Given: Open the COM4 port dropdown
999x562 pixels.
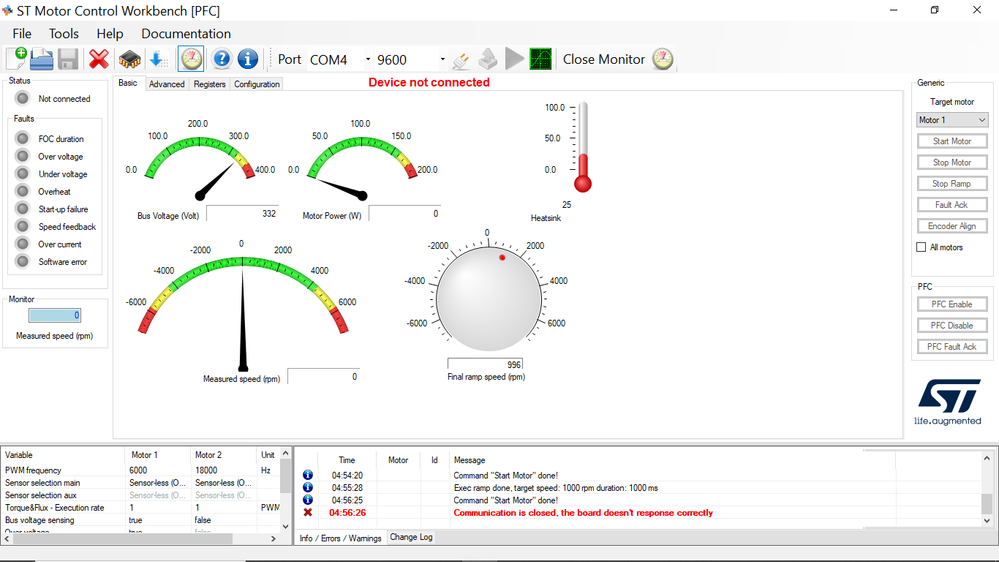Looking at the screenshot, I should 368,59.
